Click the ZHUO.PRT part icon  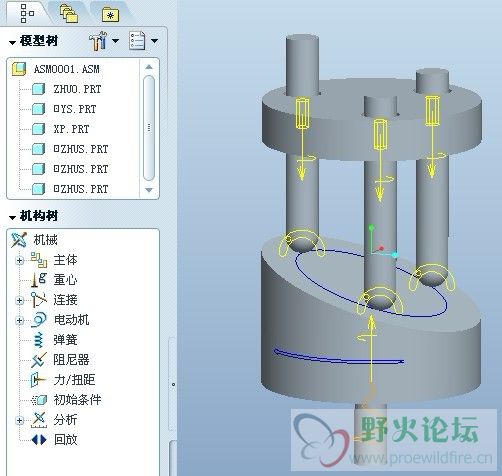38,89
